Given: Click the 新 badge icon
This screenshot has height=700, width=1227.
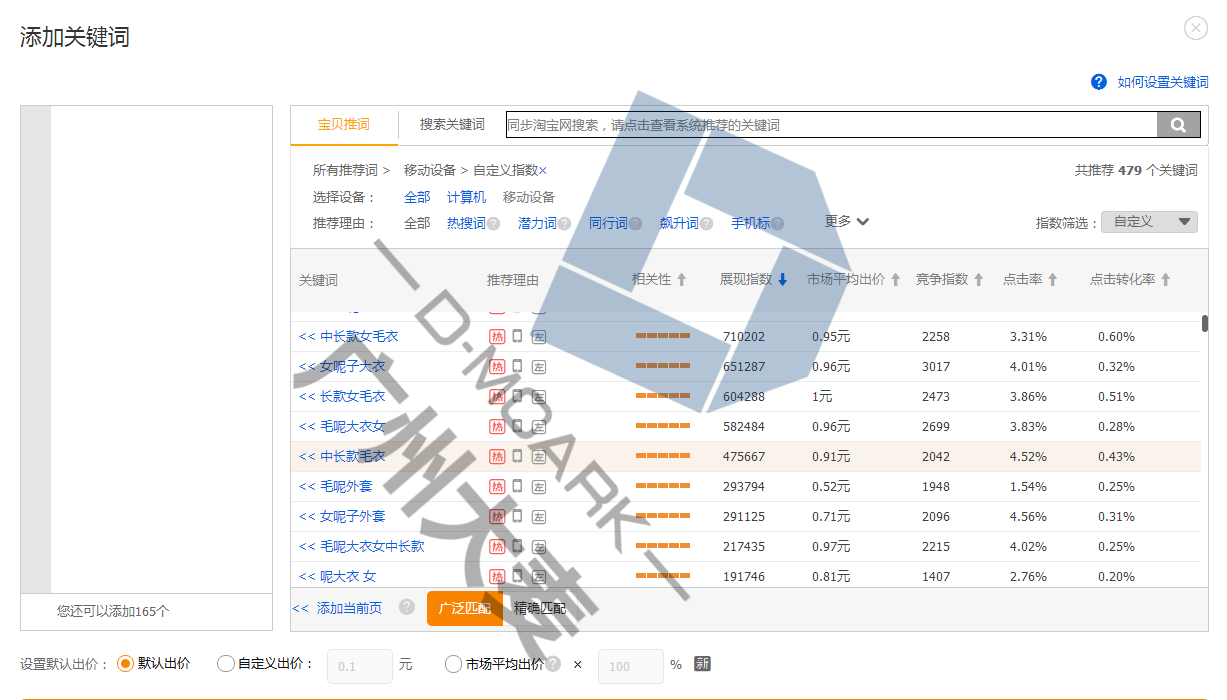Looking at the screenshot, I should pyautogui.click(x=703, y=664).
